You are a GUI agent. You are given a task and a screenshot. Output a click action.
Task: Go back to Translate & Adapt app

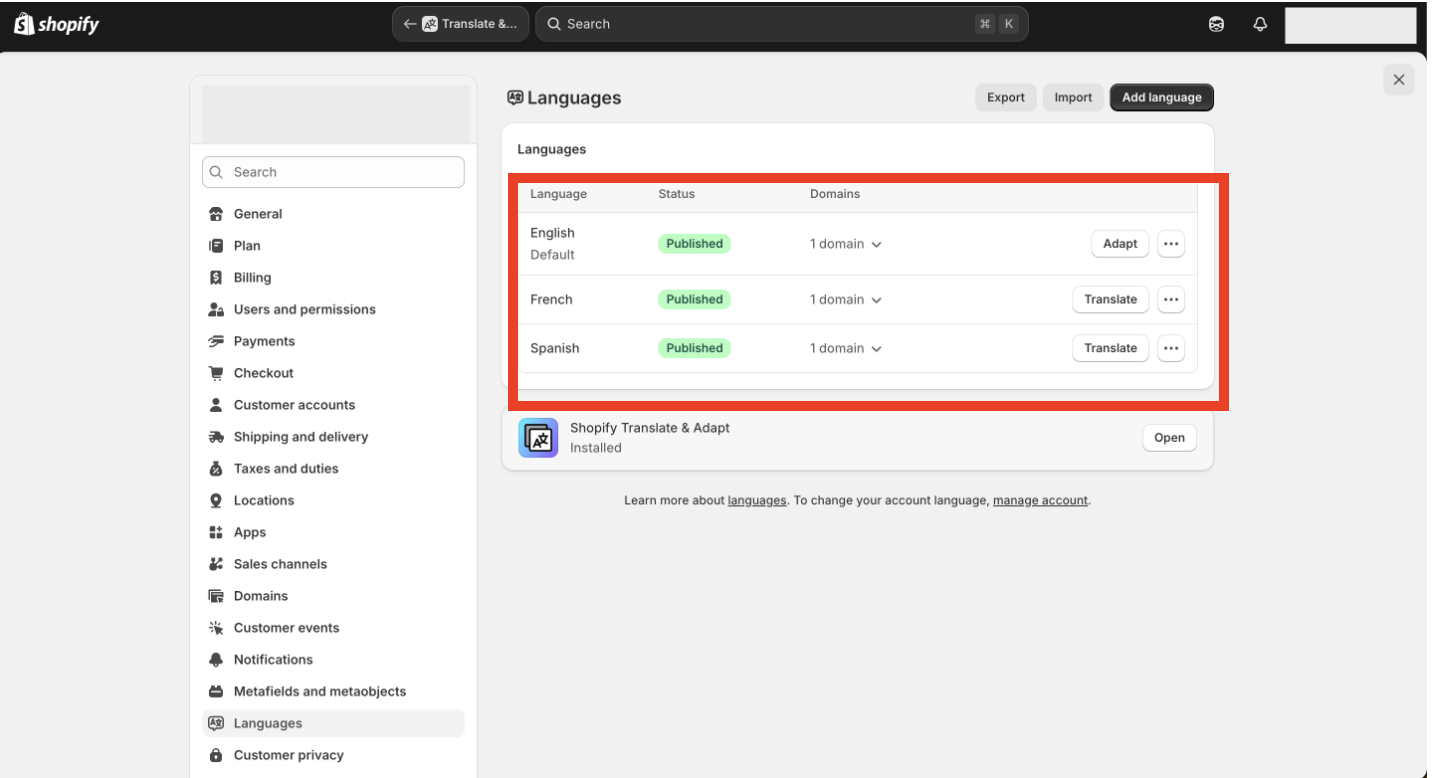tap(461, 24)
